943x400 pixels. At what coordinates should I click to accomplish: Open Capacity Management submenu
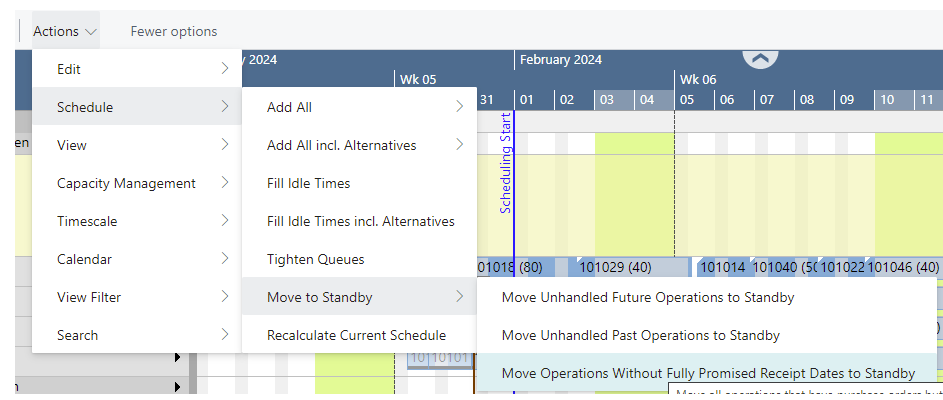pos(137,183)
